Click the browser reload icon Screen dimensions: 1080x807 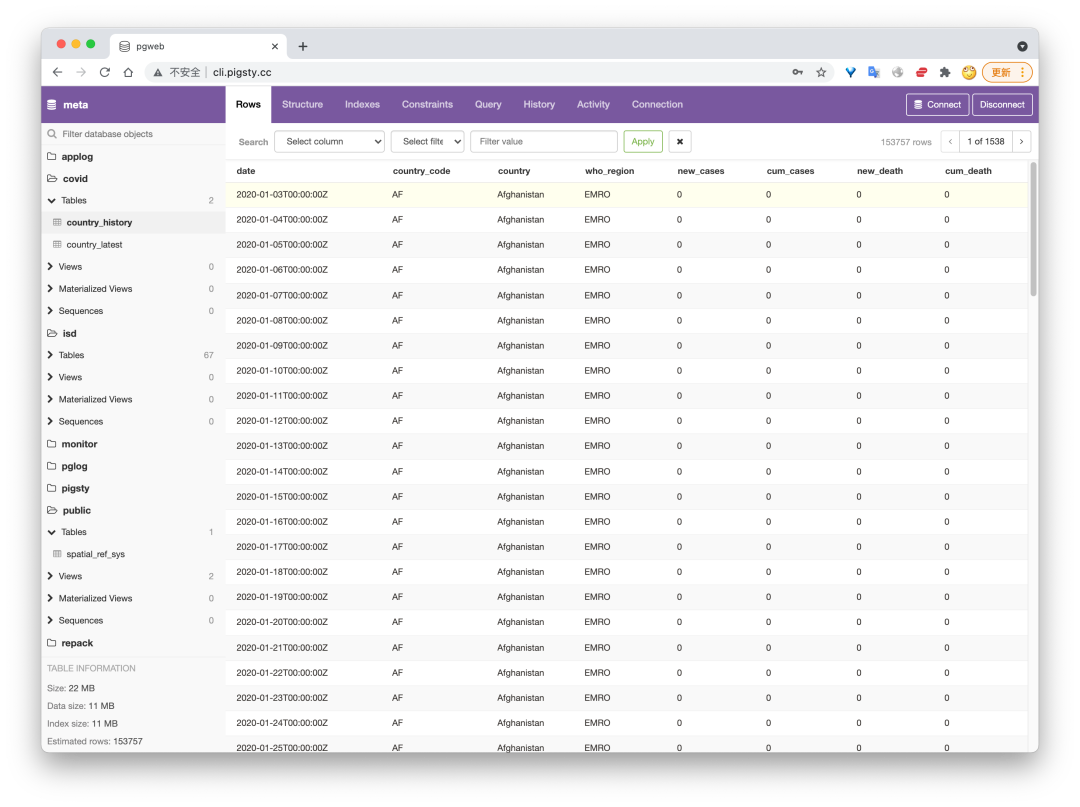pyautogui.click(x=104, y=72)
